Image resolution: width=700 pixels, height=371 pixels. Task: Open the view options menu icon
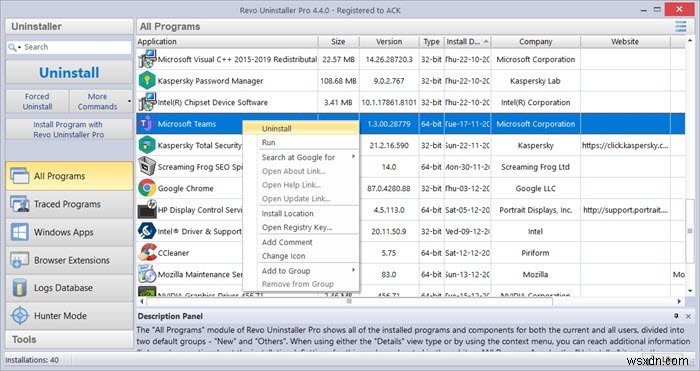pyautogui.click(x=681, y=26)
